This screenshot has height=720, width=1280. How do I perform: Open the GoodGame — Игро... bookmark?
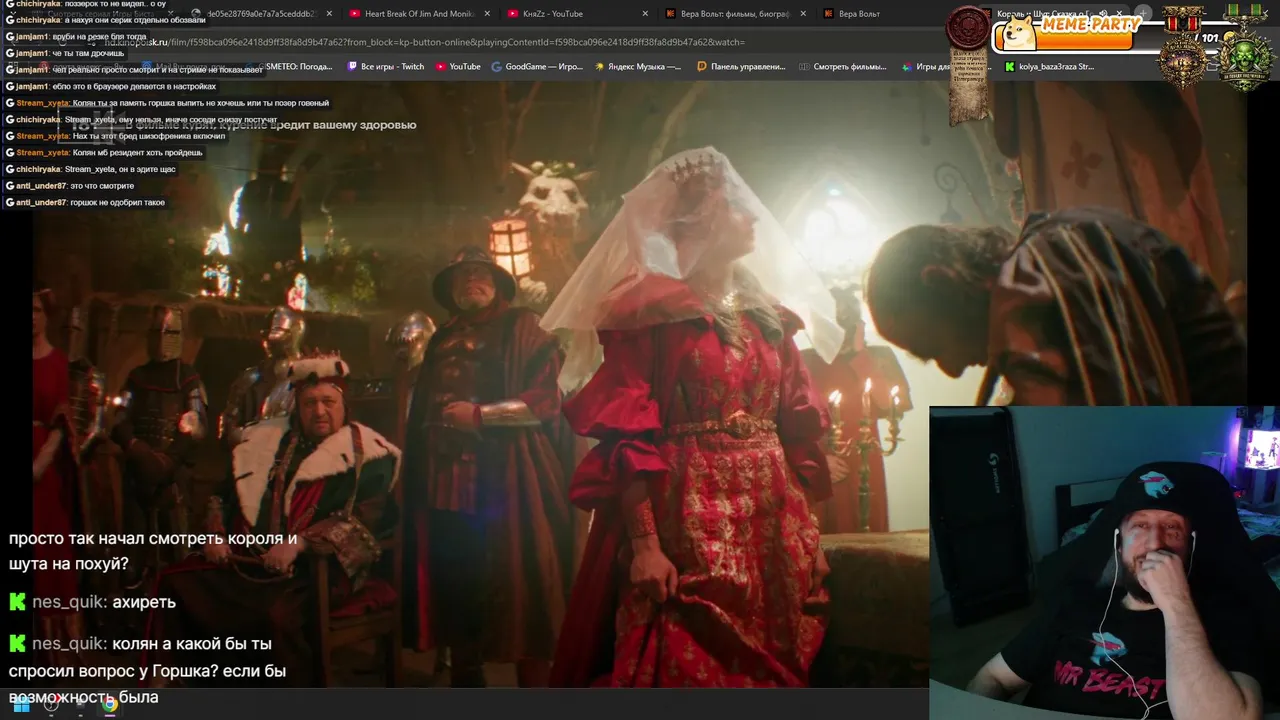537,67
